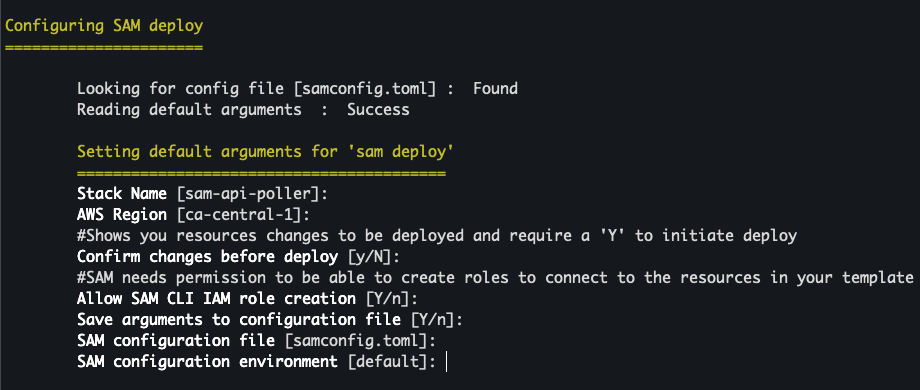Click the [y/N] option after Confirm changes
The image size is (920, 390).
point(371,257)
